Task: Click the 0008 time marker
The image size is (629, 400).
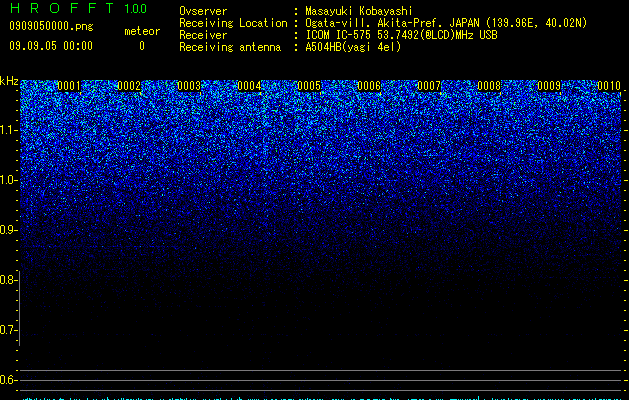Action: click(x=489, y=86)
